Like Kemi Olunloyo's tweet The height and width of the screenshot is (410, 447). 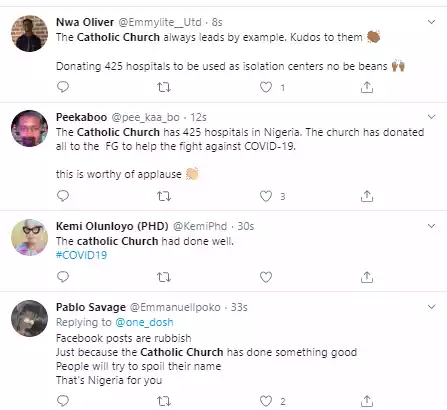[266, 277]
